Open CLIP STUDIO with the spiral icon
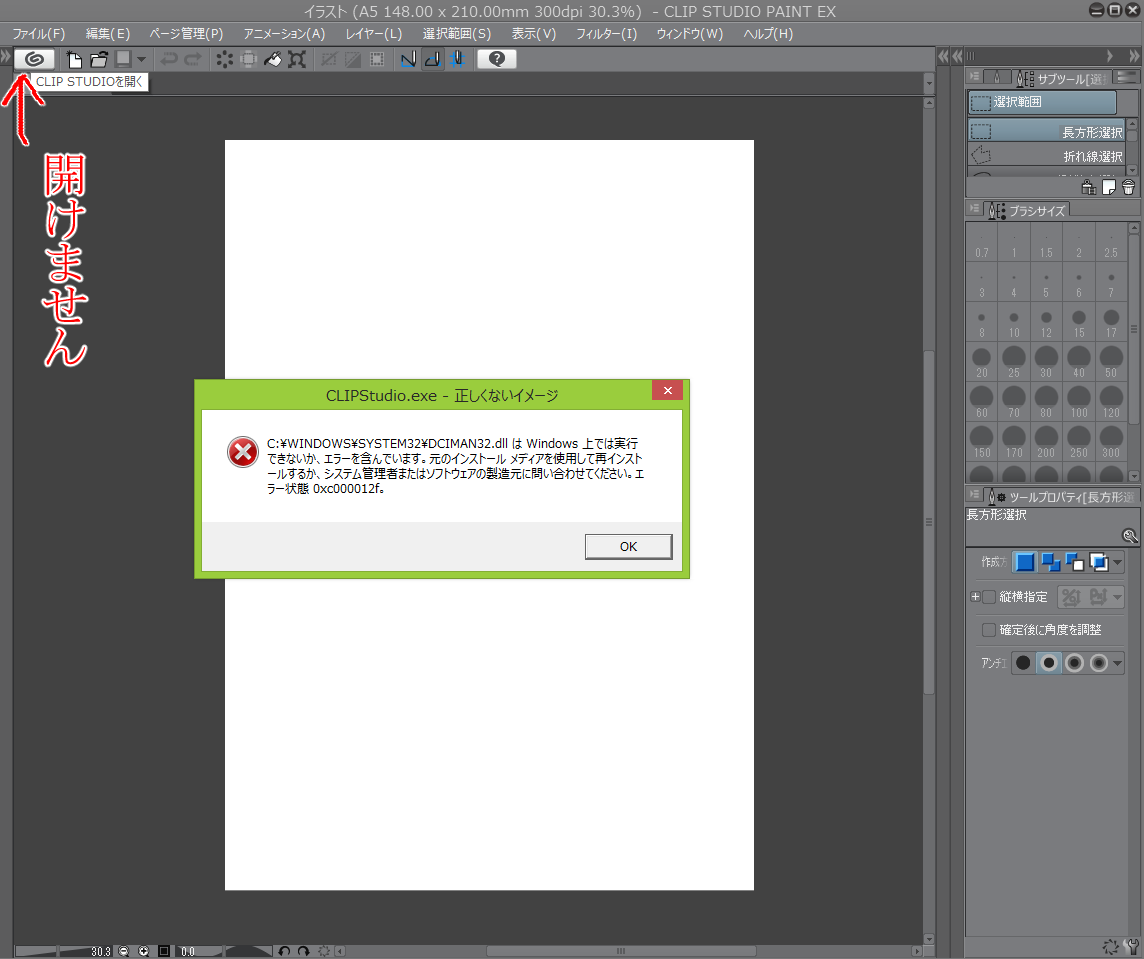The image size is (1144, 959). pos(34,59)
